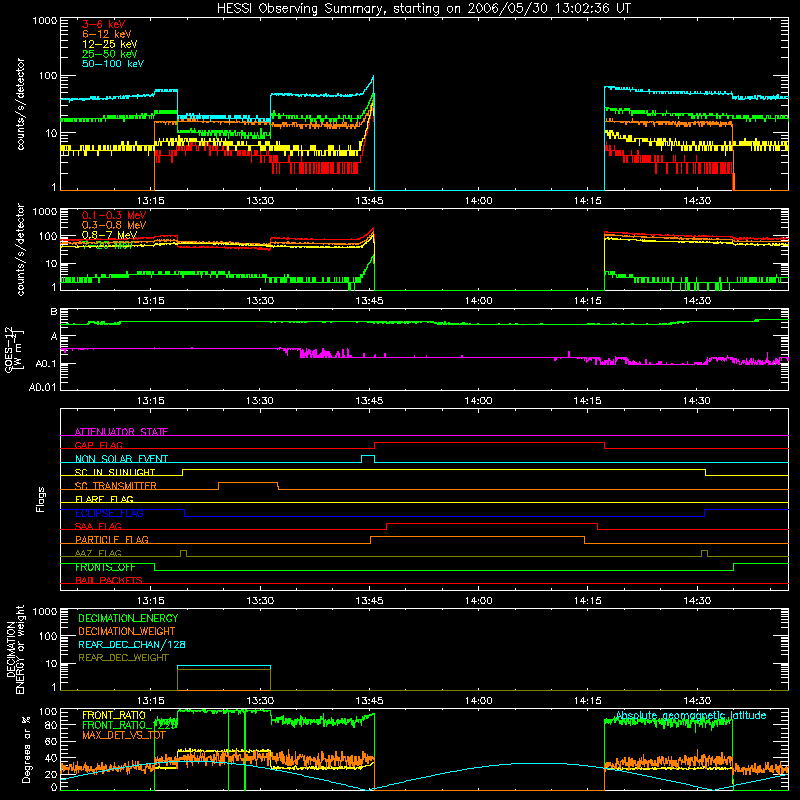
Task: Click the raised REAR_DEC_CHAN cyan step segment
Action: tap(224, 666)
